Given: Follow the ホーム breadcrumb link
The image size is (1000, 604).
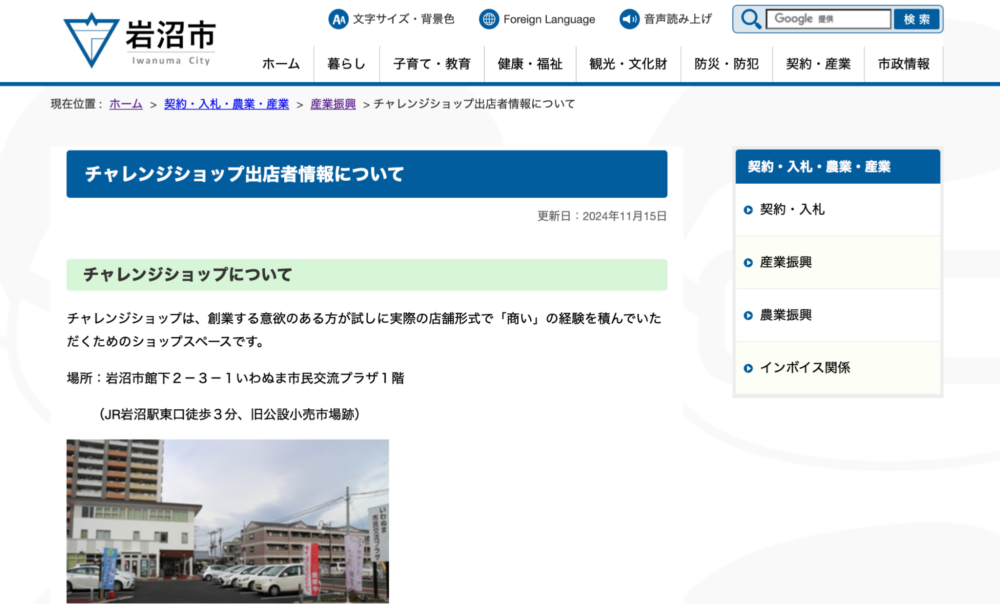Looking at the screenshot, I should (x=126, y=104).
